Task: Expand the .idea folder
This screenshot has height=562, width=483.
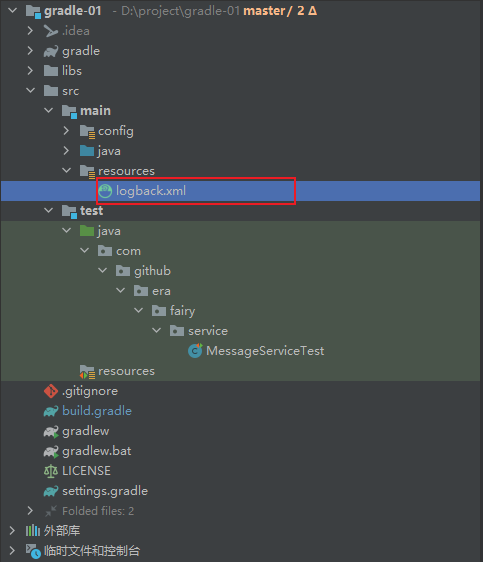Action: click(x=30, y=31)
